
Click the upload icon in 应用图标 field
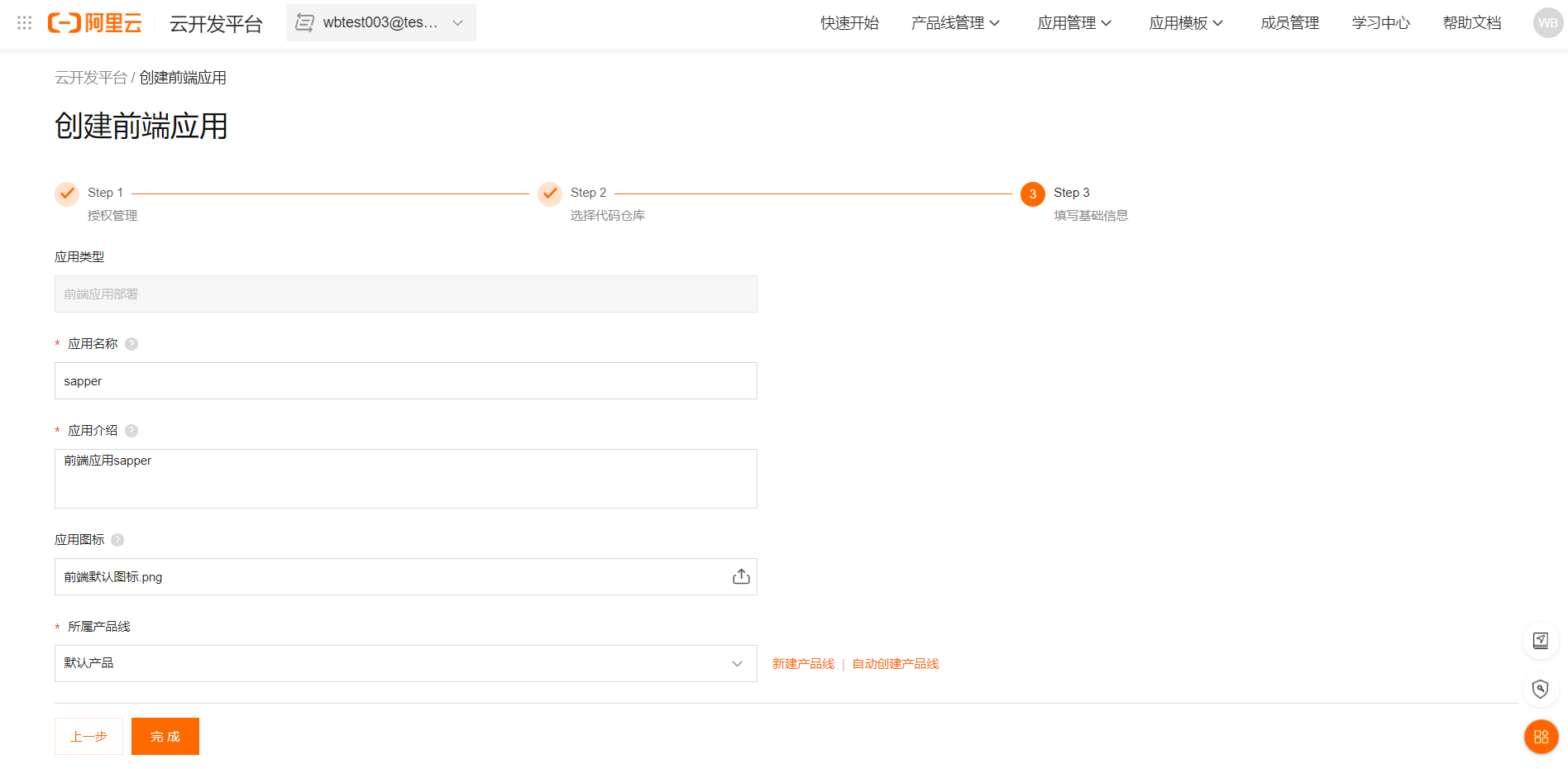pos(741,576)
